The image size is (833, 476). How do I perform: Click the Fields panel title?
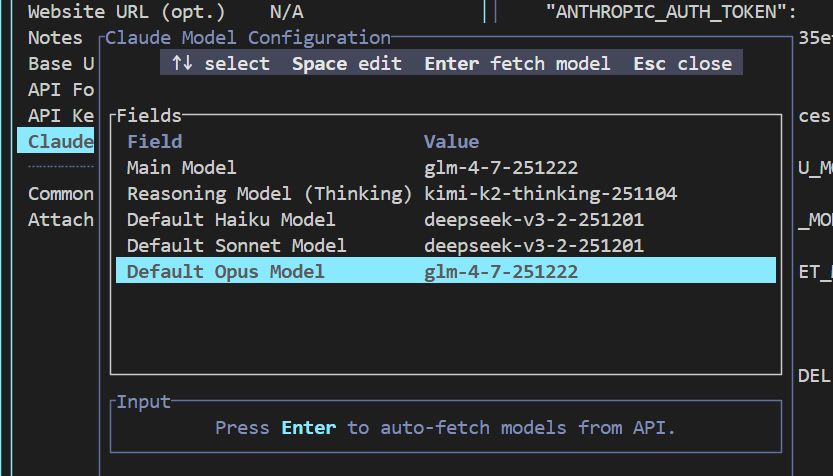click(149, 115)
